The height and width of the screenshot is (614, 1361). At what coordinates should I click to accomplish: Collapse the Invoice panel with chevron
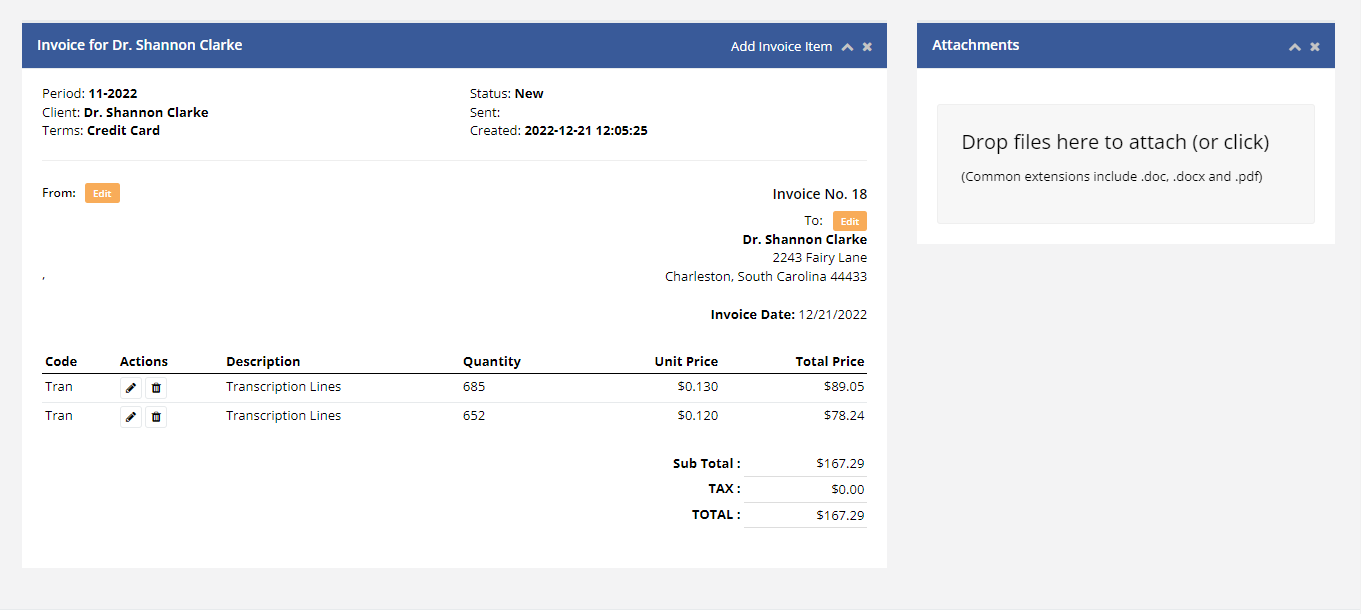click(847, 47)
